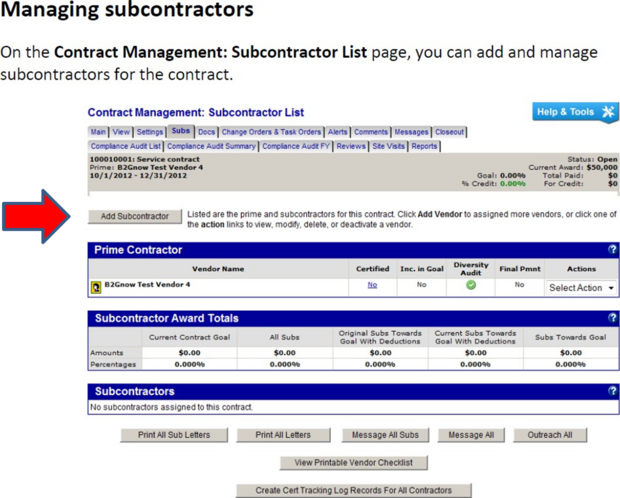The height and width of the screenshot is (498, 620).
Task: Open the Site Visits tab
Action: tap(389, 146)
